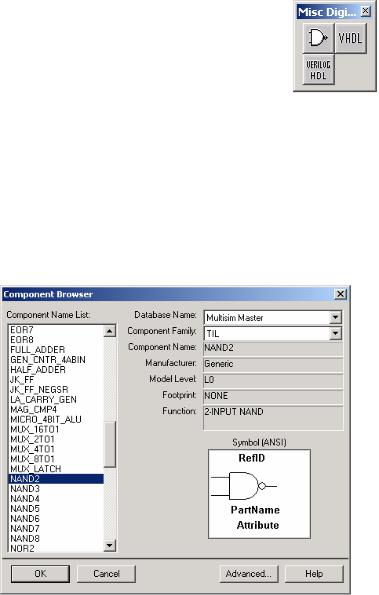The image size is (379, 595).
Task: Select LA_CARRY_GEN in the component list
Action: 56,399
